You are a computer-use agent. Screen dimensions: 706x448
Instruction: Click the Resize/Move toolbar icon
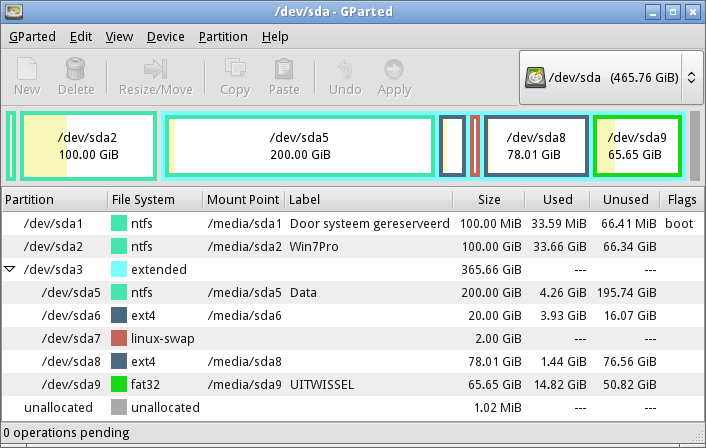[x=155, y=70]
